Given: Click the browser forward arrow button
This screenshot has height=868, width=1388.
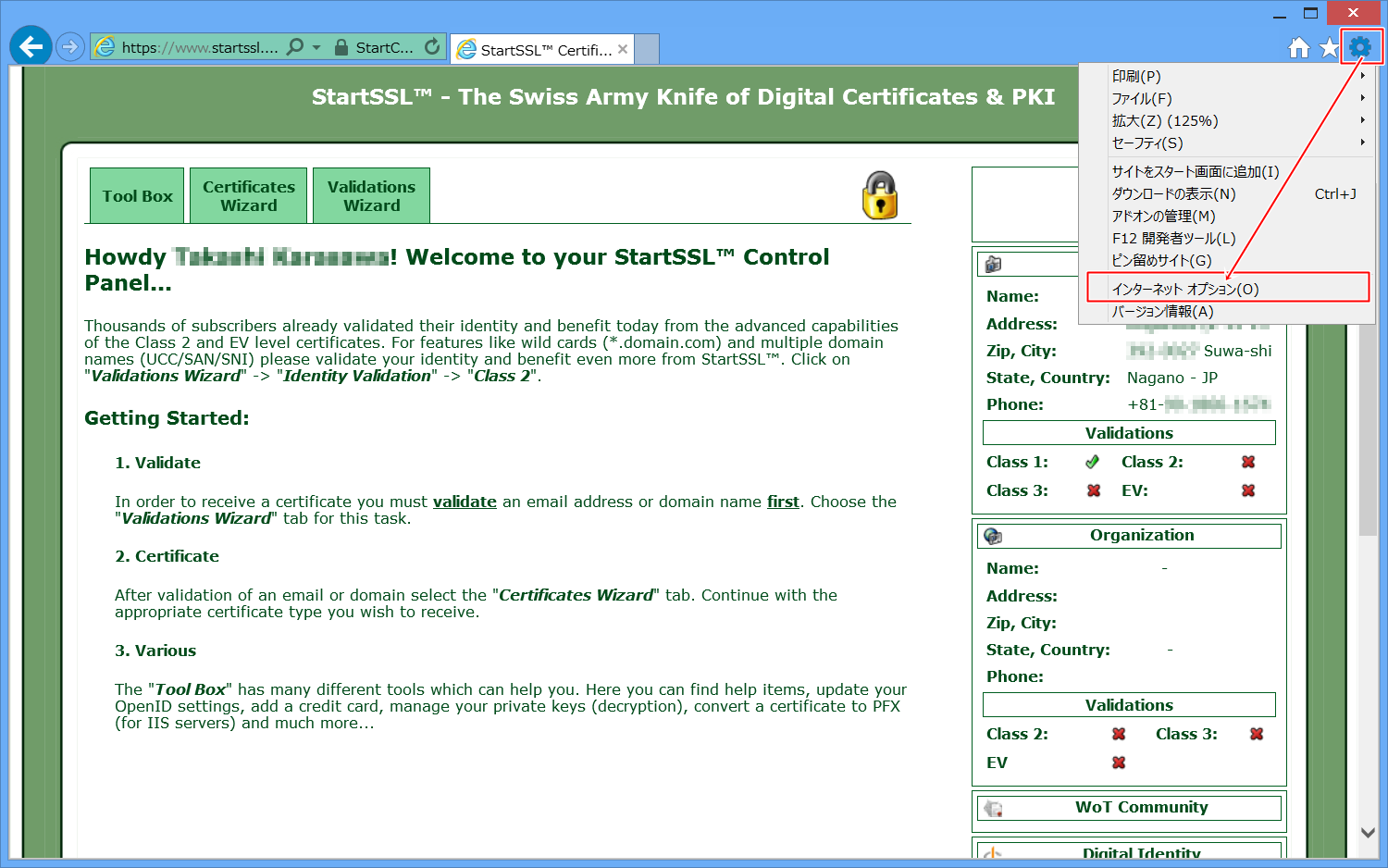Looking at the screenshot, I should click(x=70, y=46).
